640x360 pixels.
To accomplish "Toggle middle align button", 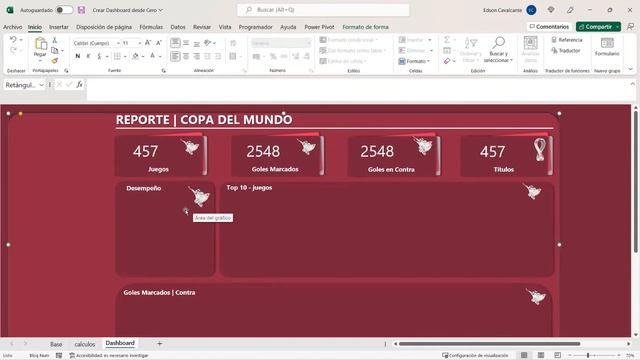I will (186, 43).
